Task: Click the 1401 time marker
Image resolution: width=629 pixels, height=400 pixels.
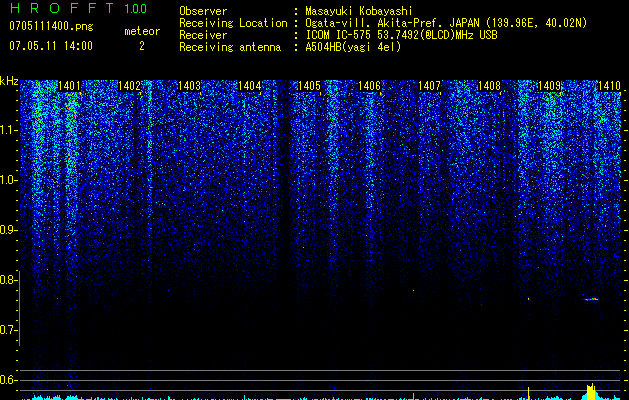Action: click(69, 86)
